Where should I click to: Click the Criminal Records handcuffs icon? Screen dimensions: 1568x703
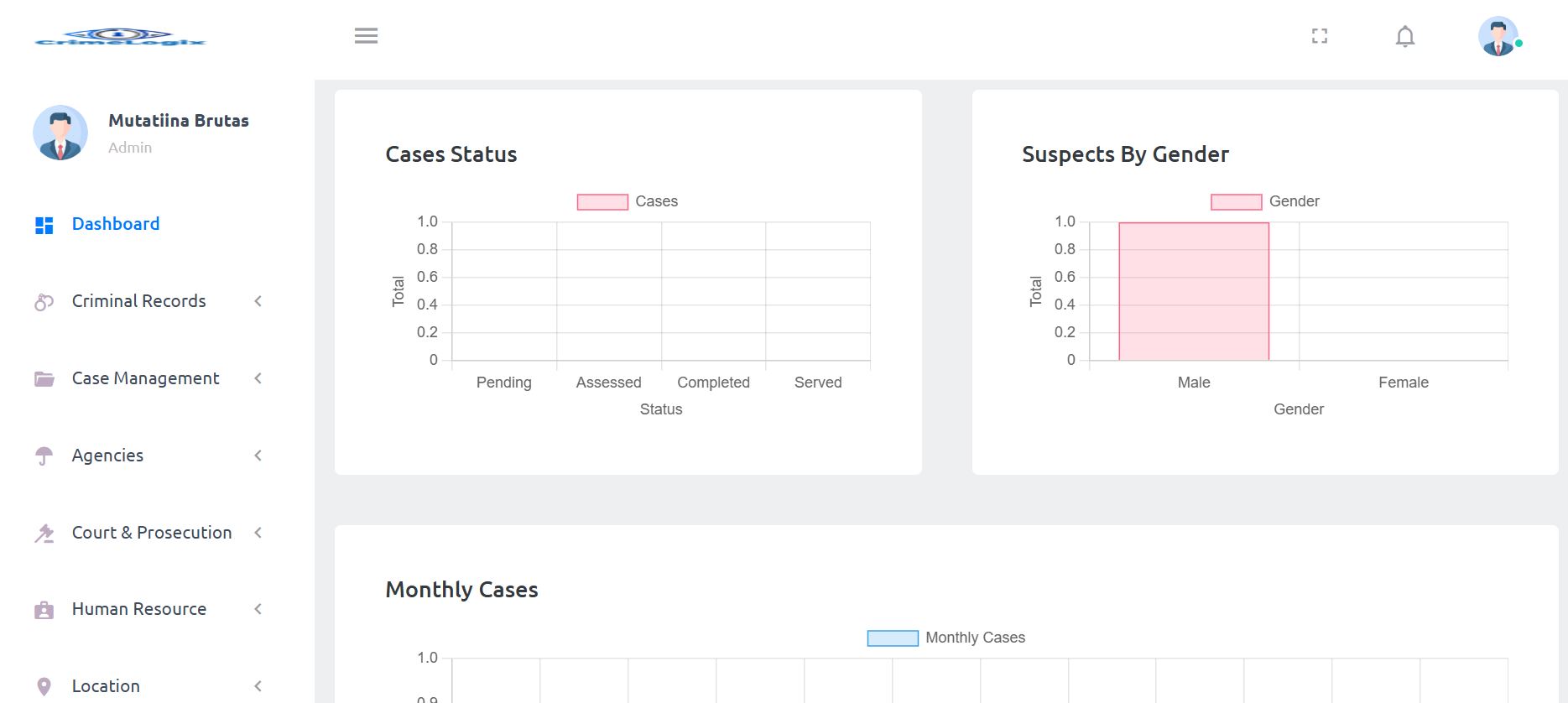pos(44,302)
